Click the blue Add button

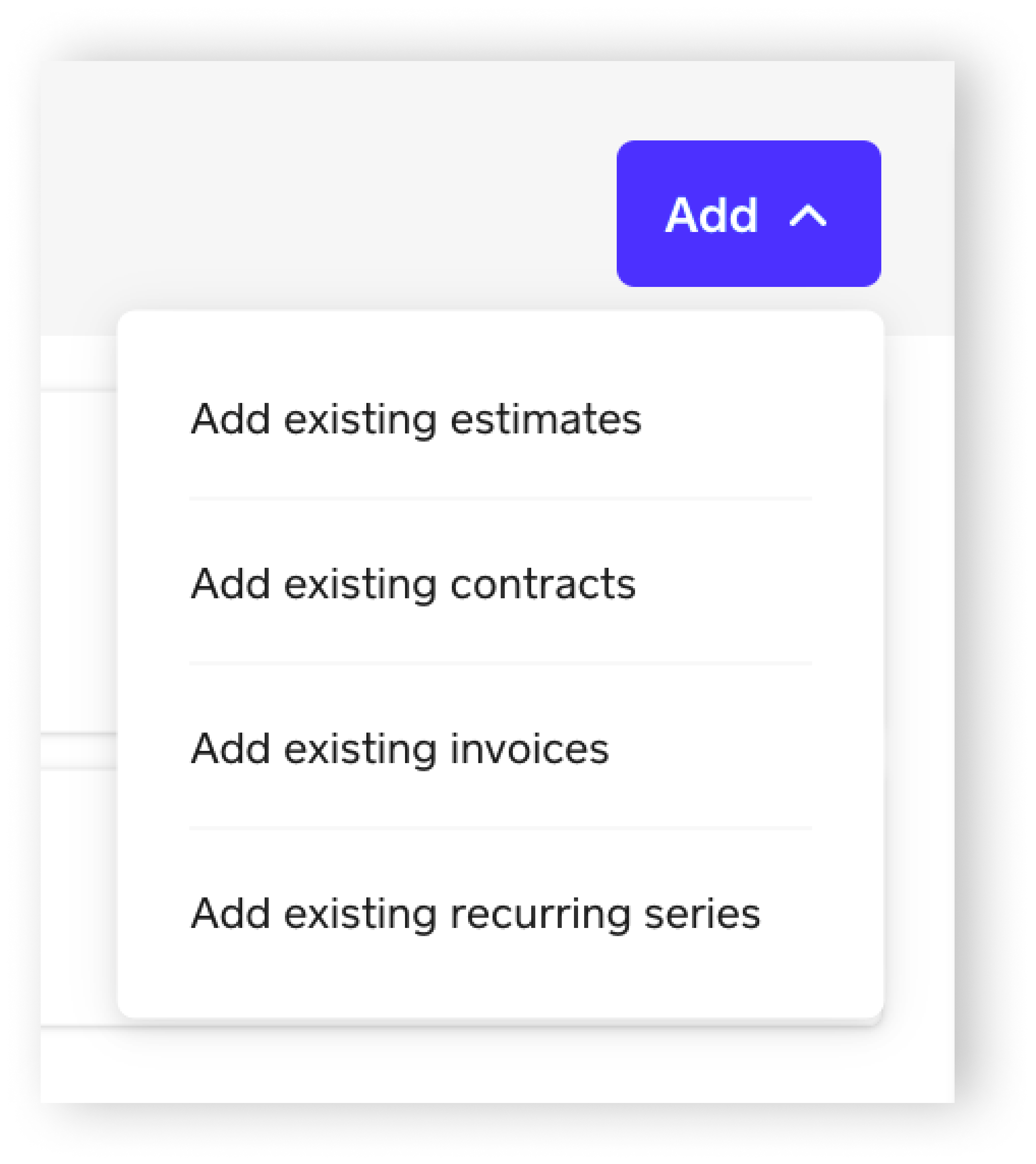tap(749, 214)
